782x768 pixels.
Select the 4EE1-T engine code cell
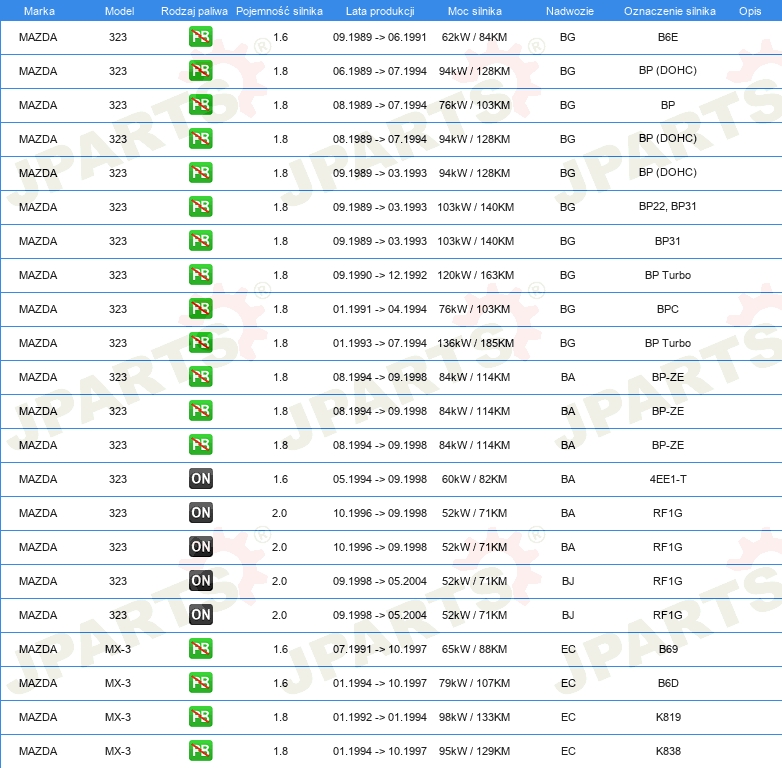[668, 479]
